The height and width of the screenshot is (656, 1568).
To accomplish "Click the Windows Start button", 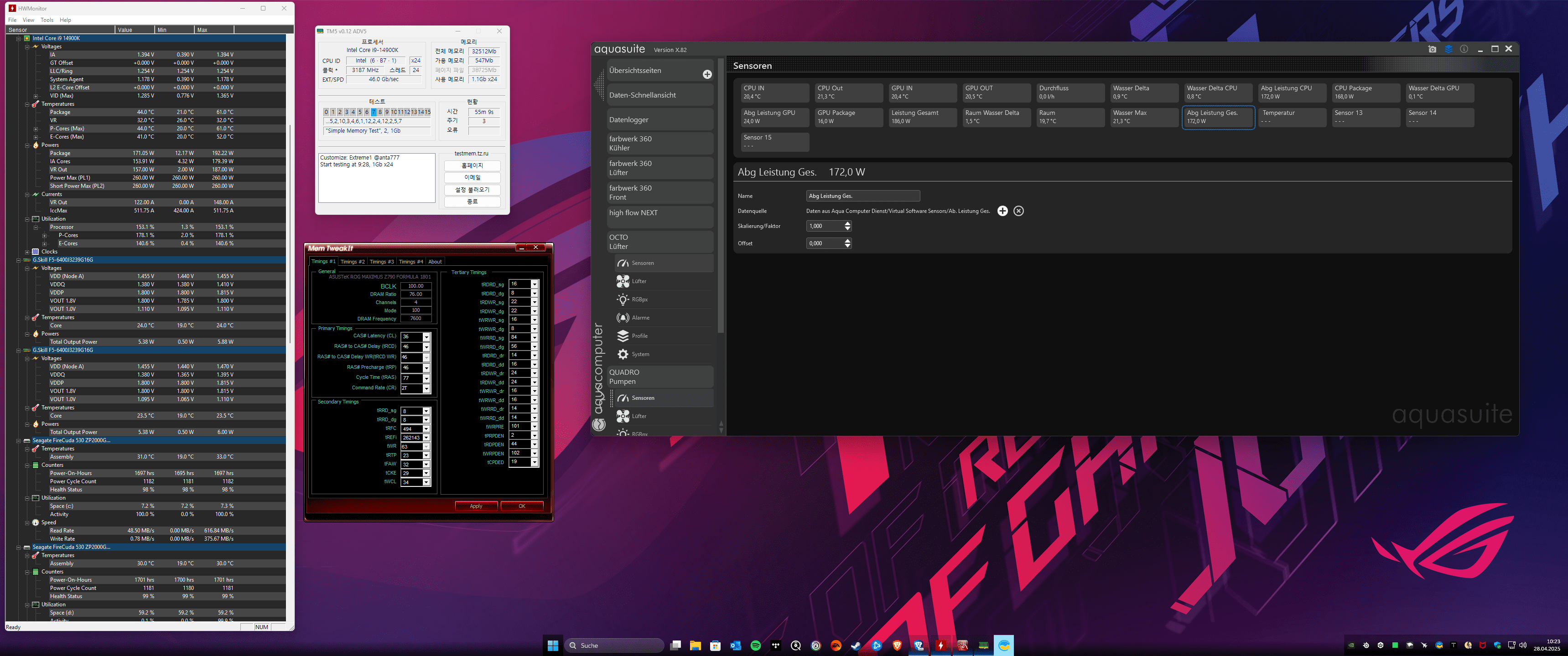I will click(553, 646).
